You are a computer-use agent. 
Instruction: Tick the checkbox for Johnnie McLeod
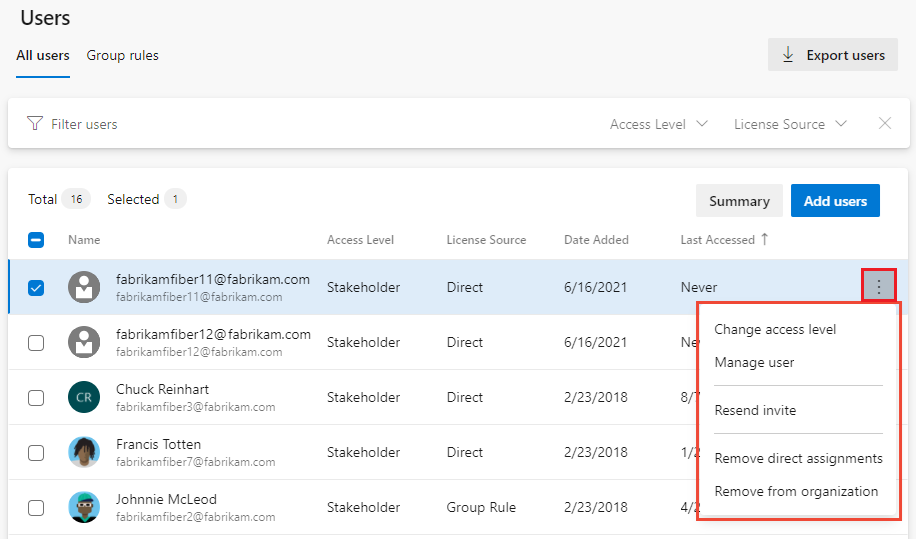[36, 508]
